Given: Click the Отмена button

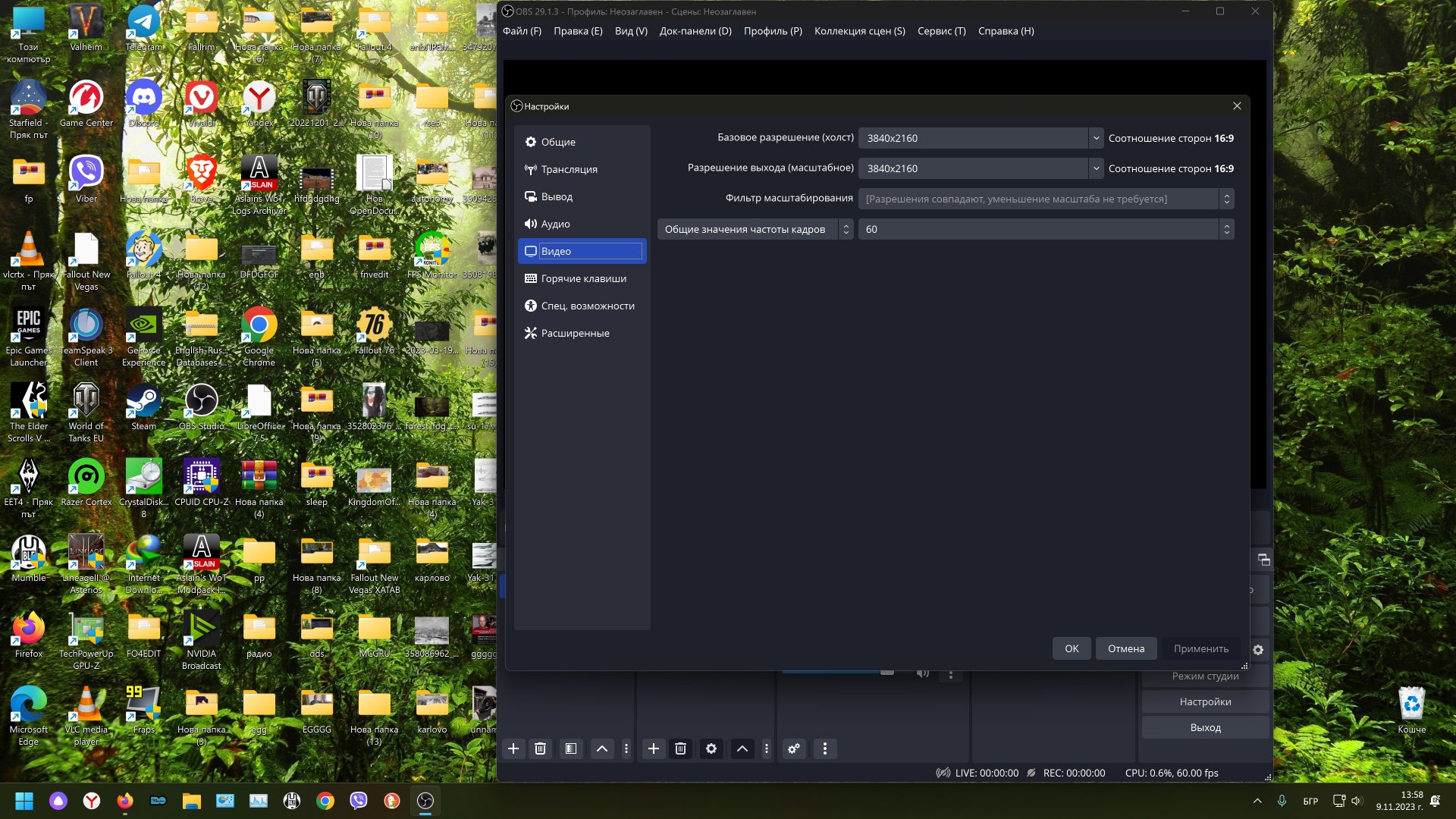Looking at the screenshot, I should click(1125, 648).
